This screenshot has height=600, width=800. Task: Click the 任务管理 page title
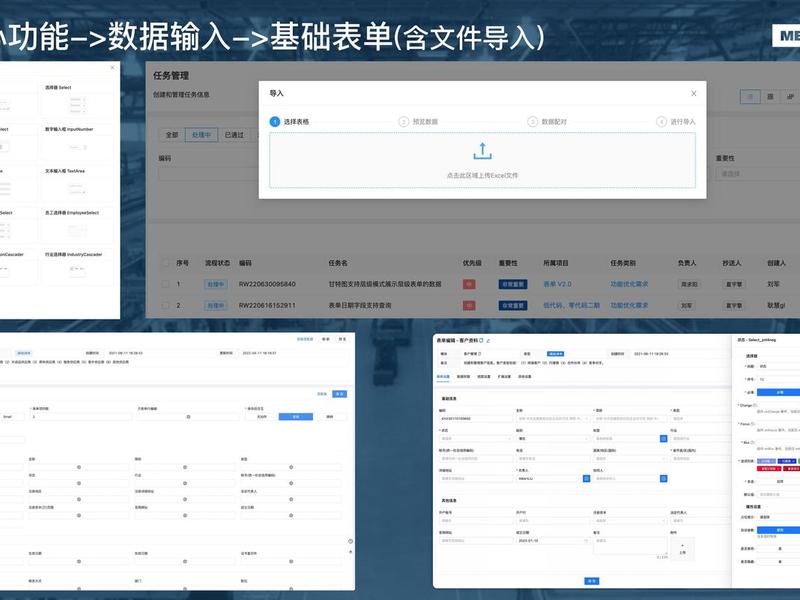point(171,76)
